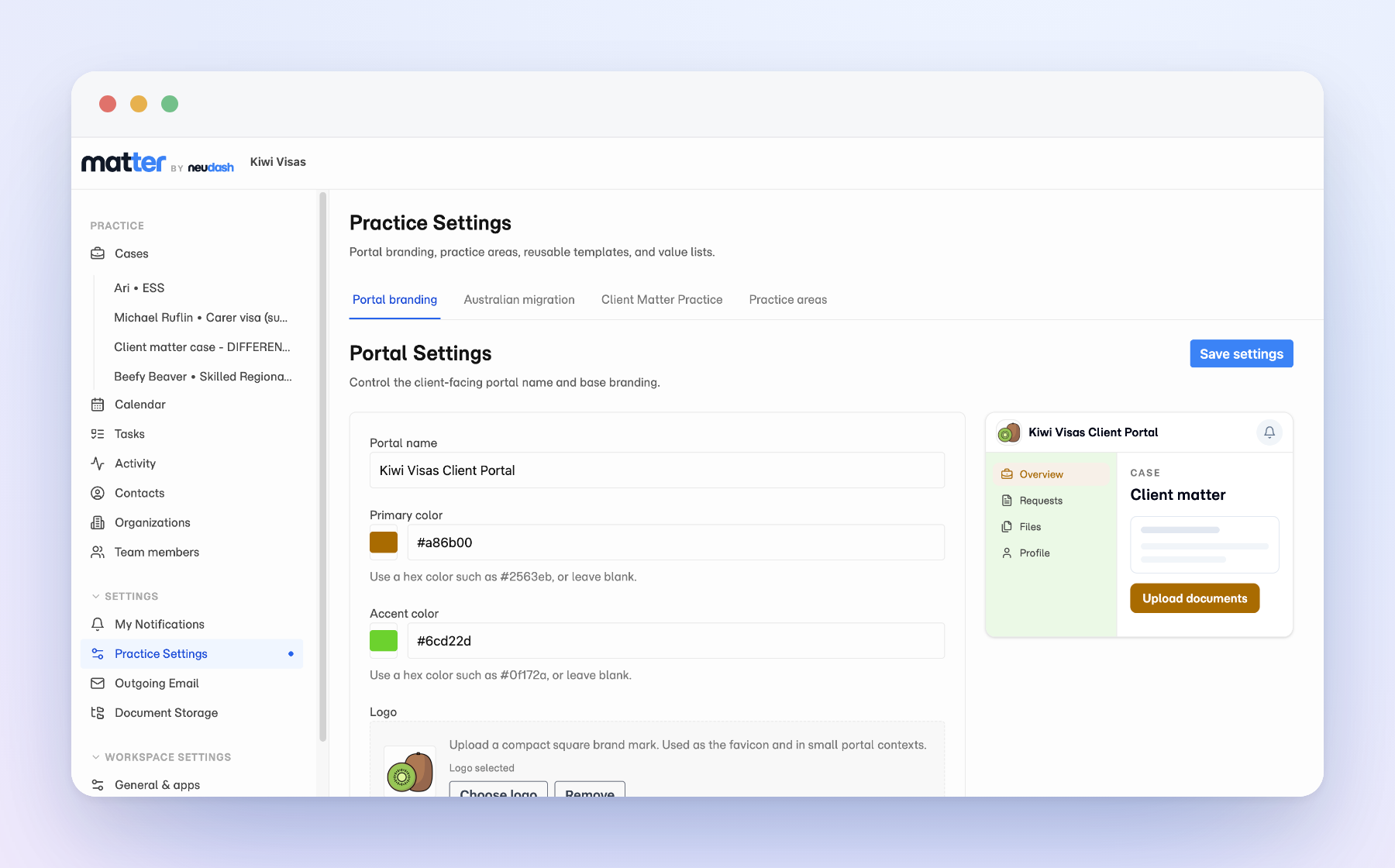Open Contacts in the sidebar
This screenshot has width=1395, height=868.
tap(139, 493)
